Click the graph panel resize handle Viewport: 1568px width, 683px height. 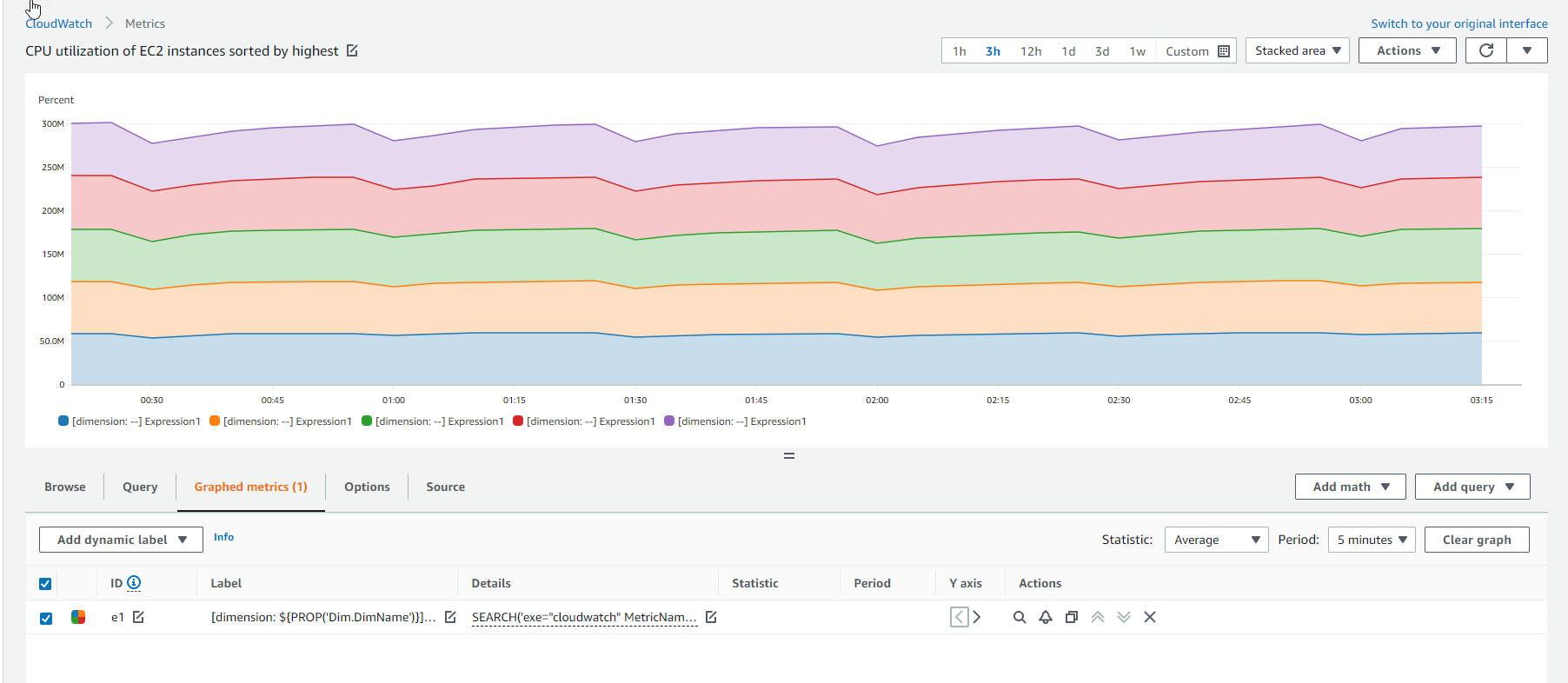click(x=789, y=455)
